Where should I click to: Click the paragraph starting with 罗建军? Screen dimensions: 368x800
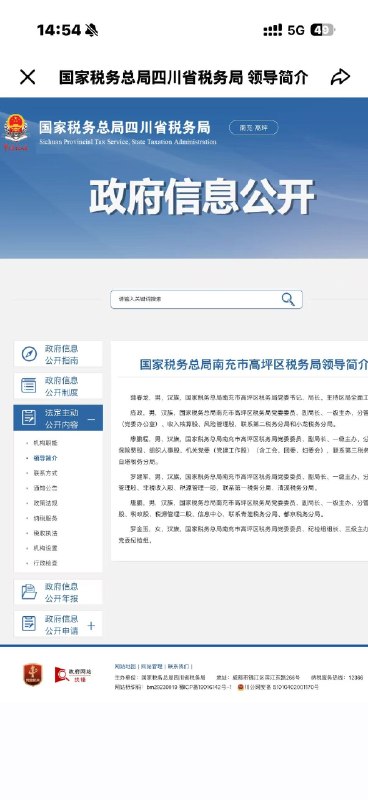click(x=244, y=483)
